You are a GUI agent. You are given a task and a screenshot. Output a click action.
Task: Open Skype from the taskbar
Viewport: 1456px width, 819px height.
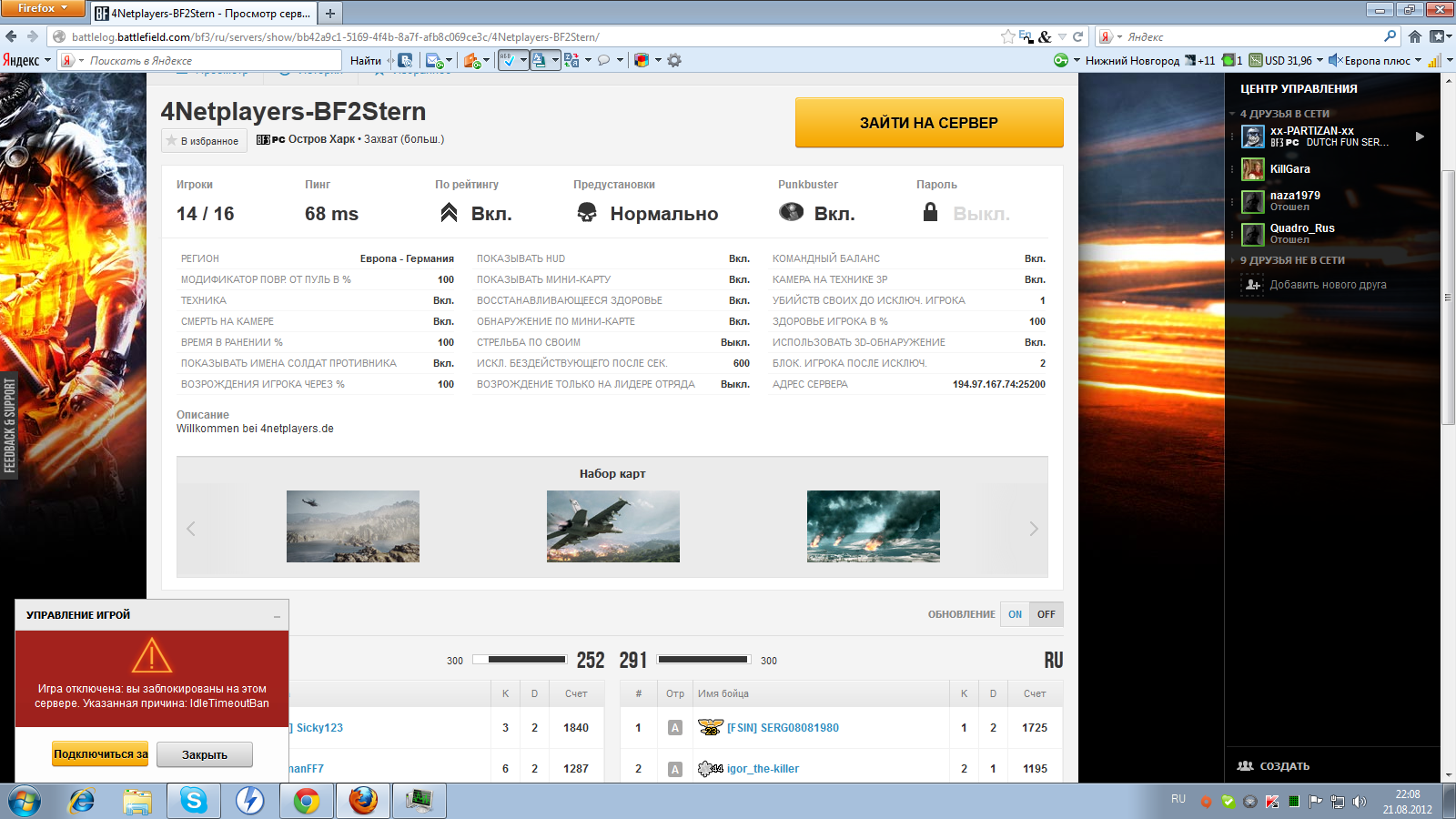193,801
